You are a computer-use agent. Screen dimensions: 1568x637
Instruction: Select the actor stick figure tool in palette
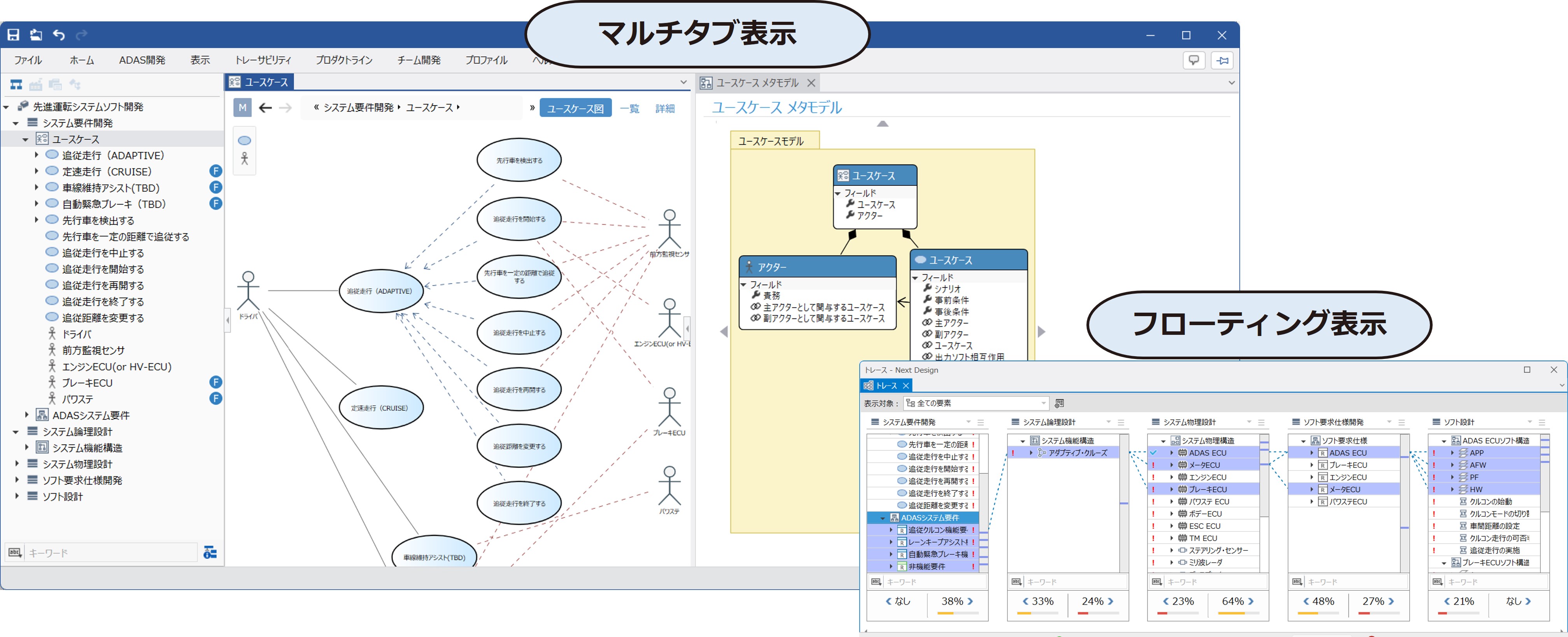(245, 159)
